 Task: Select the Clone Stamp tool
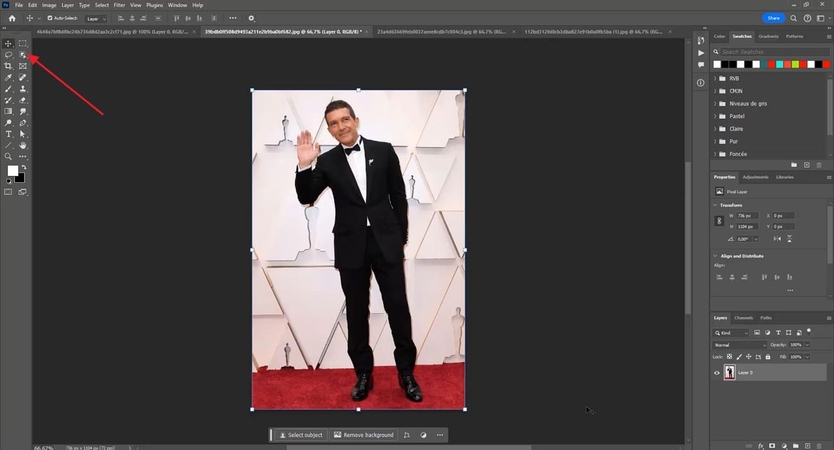pyautogui.click(x=22, y=89)
